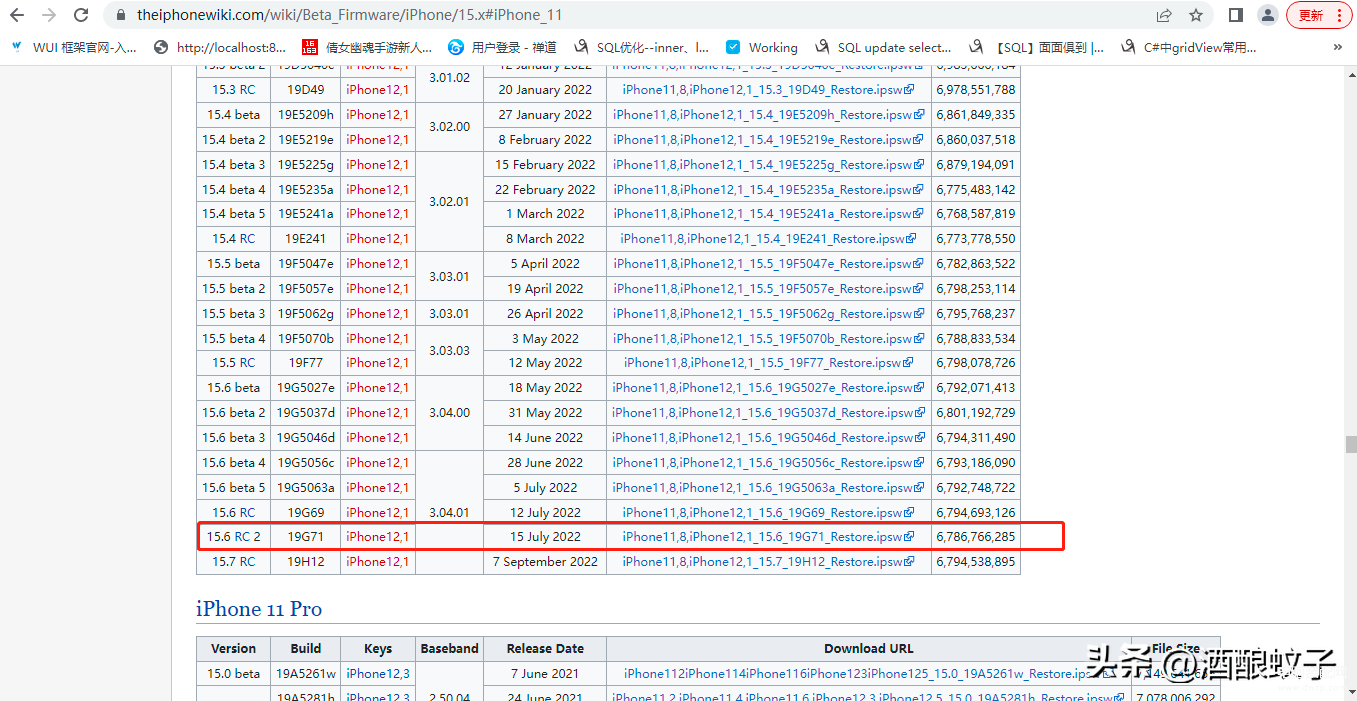Download the 15.6_19G69 Restore.ipsw file
1357x701 pixels.
[768, 512]
